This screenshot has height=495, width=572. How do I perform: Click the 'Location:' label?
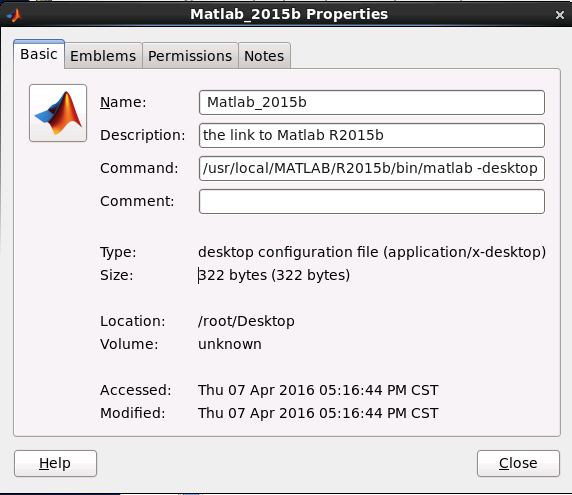(133, 321)
